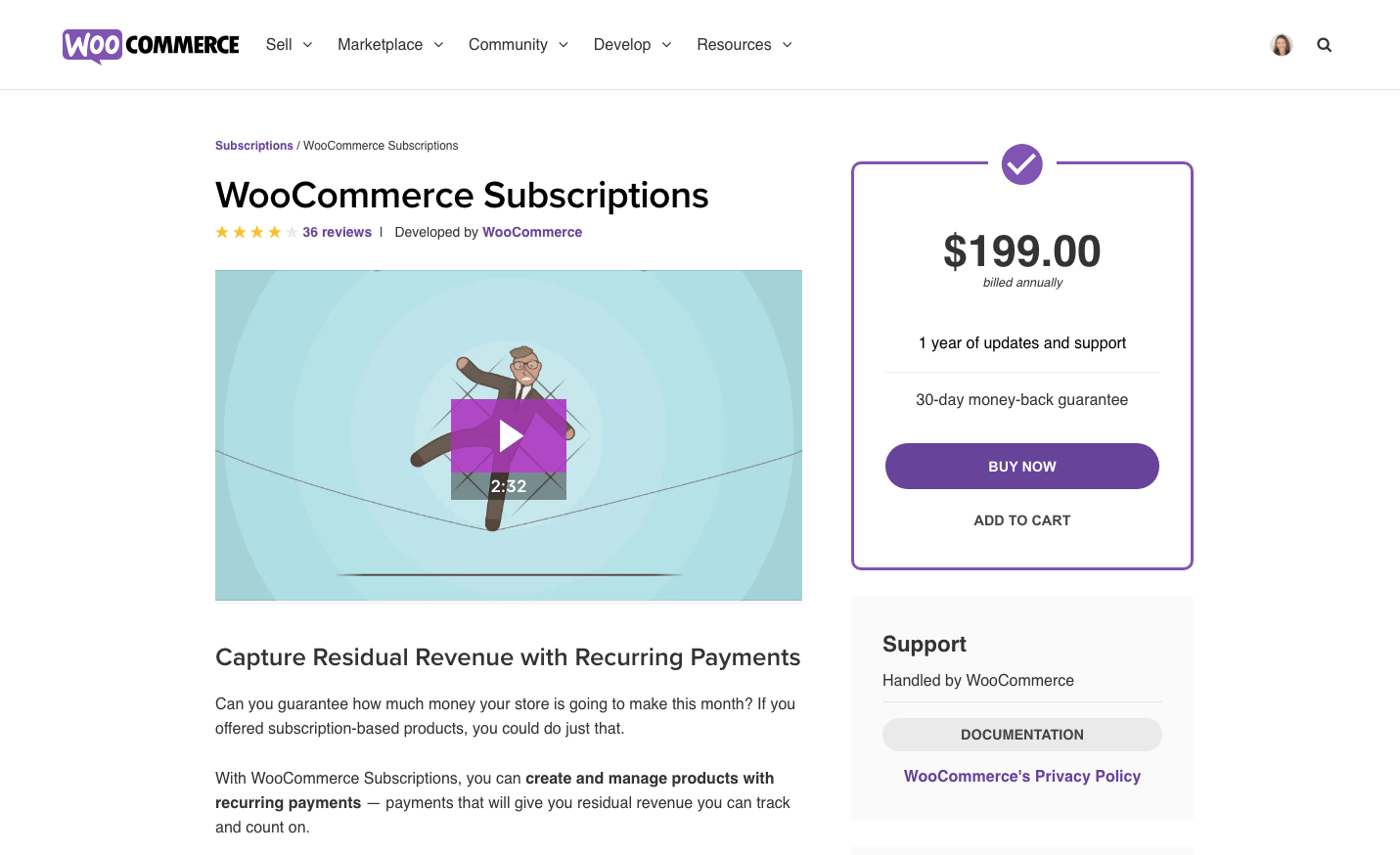Open the Marketplace menu
1400x855 pixels.
click(381, 45)
